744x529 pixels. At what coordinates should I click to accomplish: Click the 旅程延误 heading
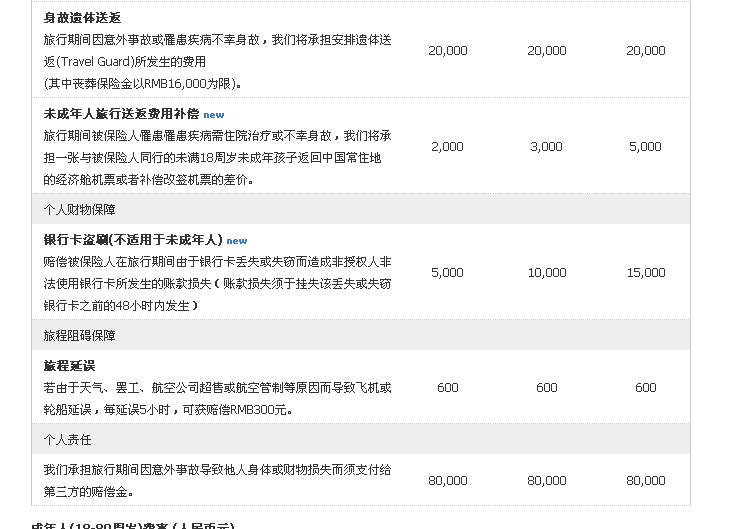[x=69, y=366]
